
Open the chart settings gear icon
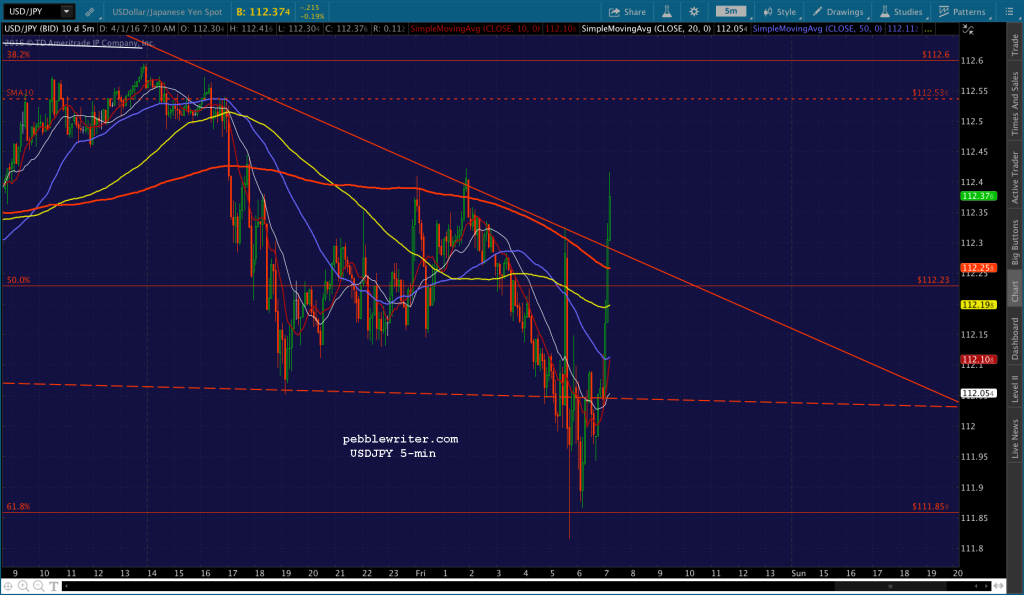(x=693, y=11)
